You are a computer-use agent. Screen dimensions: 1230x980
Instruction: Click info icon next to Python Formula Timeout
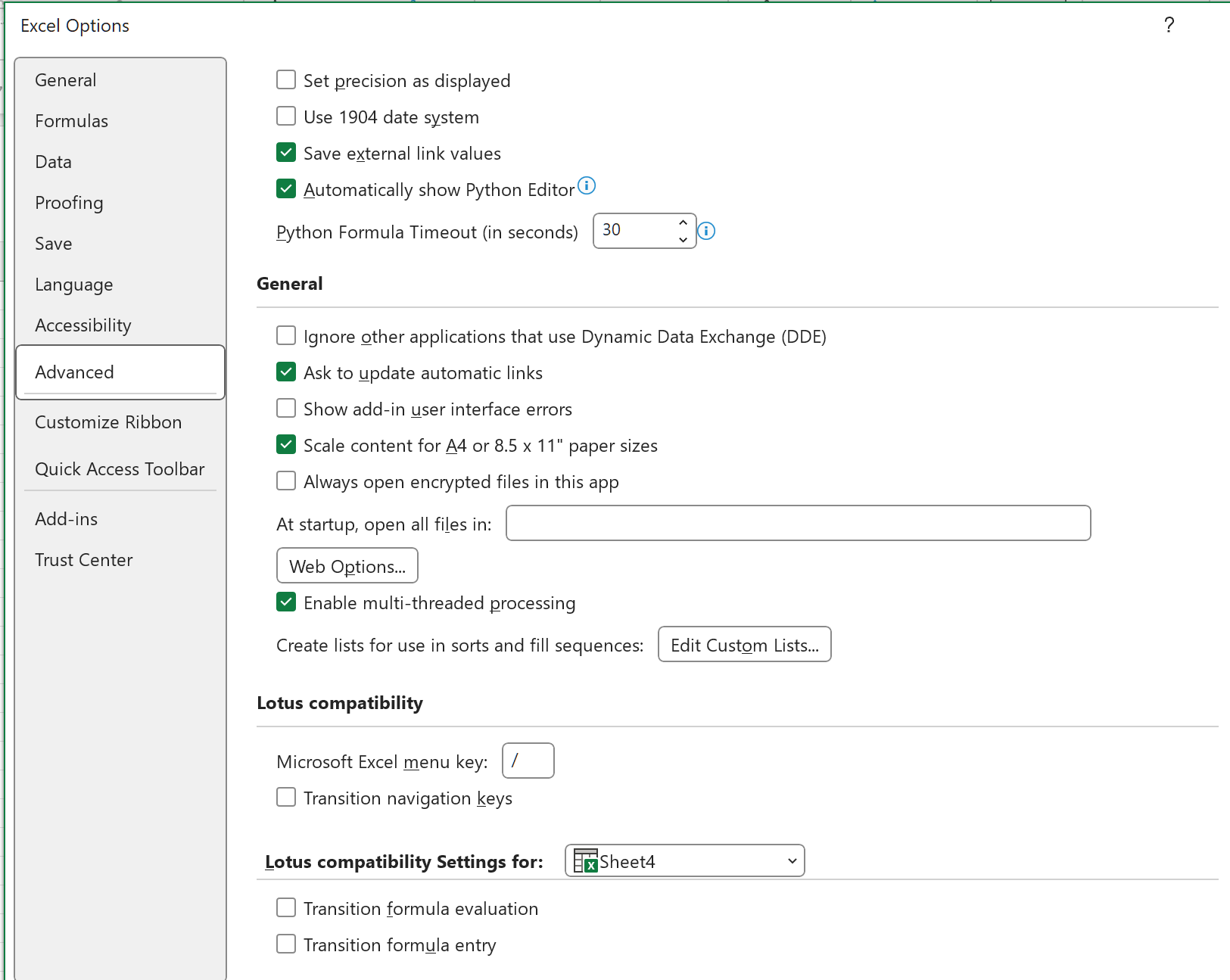(706, 231)
